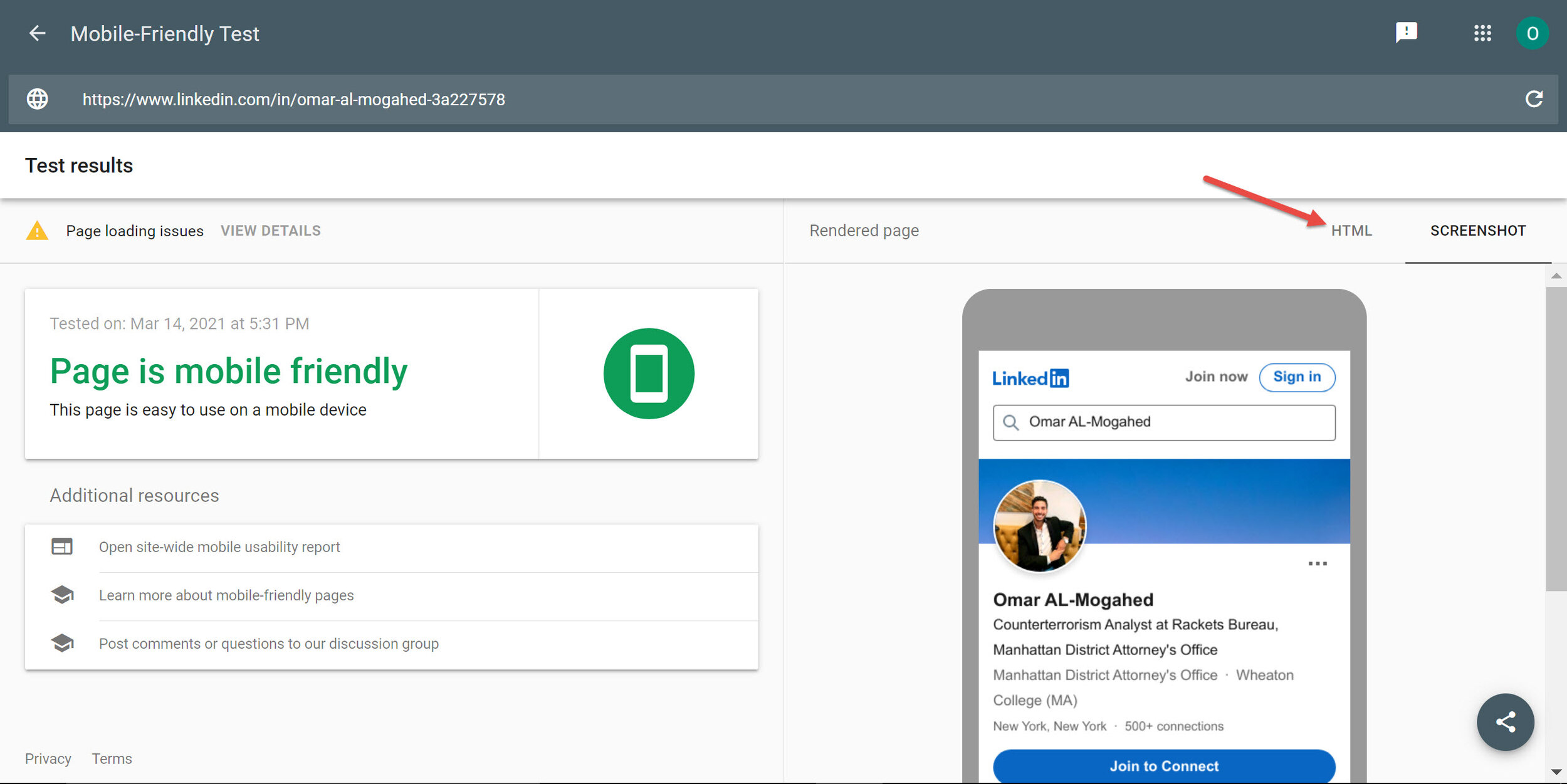Open site-wide mobile usability report
1567x784 pixels.
click(x=219, y=547)
